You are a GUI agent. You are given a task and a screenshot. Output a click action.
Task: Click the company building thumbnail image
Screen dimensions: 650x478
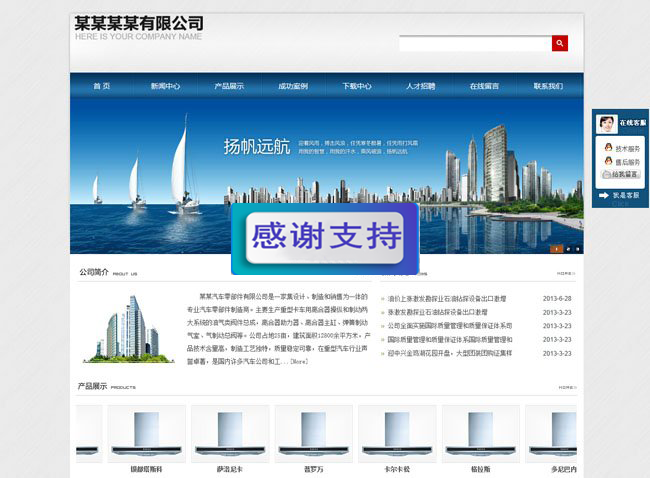[x=129, y=329]
